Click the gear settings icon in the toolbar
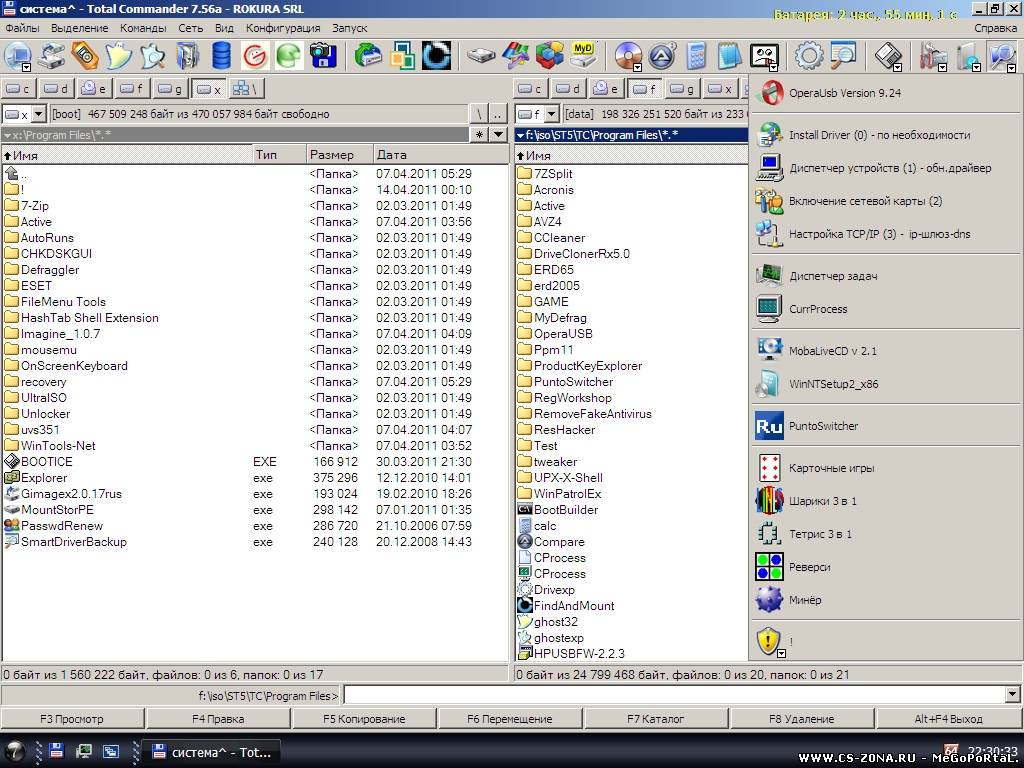Screen dimensions: 1024x768 point(809,56)
